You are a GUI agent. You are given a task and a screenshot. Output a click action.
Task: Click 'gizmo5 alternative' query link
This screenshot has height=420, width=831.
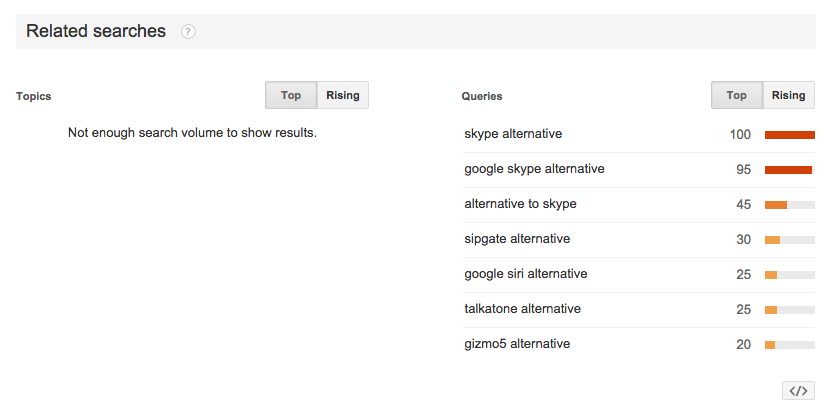tap(517, 344)
